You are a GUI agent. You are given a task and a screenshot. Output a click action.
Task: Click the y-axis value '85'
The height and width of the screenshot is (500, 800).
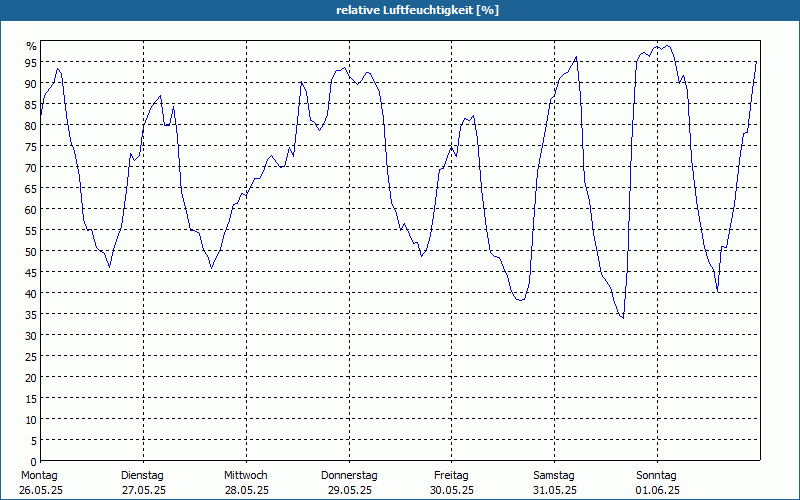[x=31, y=105]
